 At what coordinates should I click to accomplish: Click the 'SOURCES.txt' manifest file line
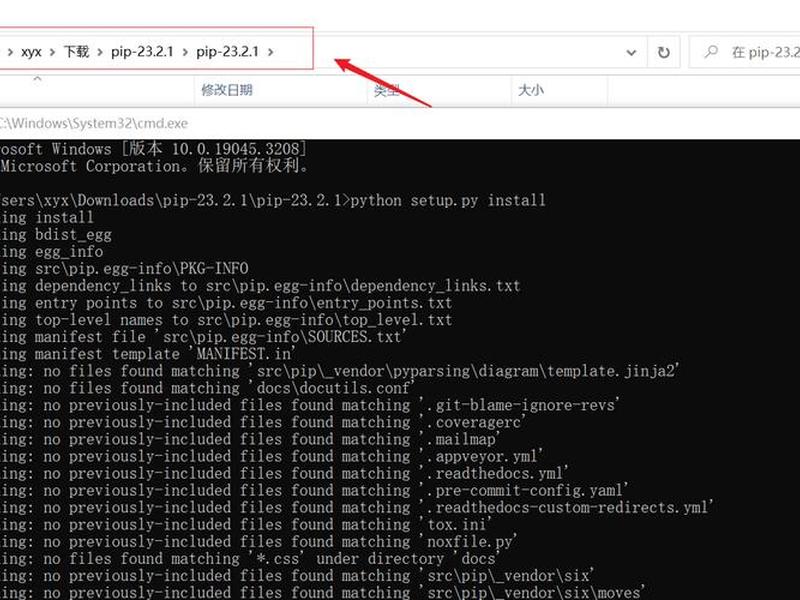click(203, 337)
